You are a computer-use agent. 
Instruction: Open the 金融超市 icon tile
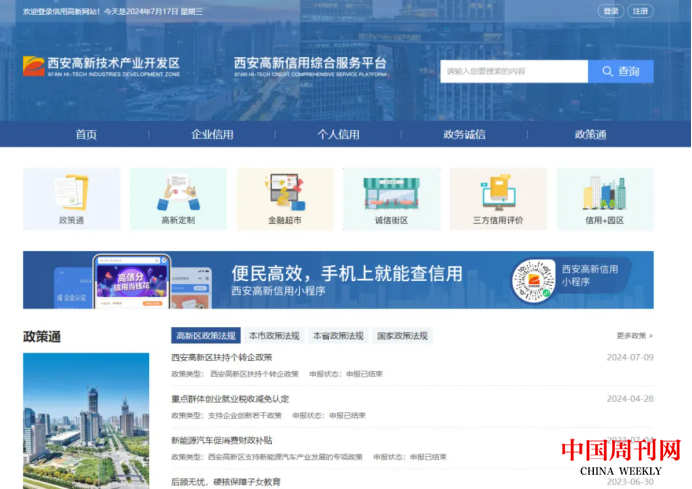click(x=285, y=198)
